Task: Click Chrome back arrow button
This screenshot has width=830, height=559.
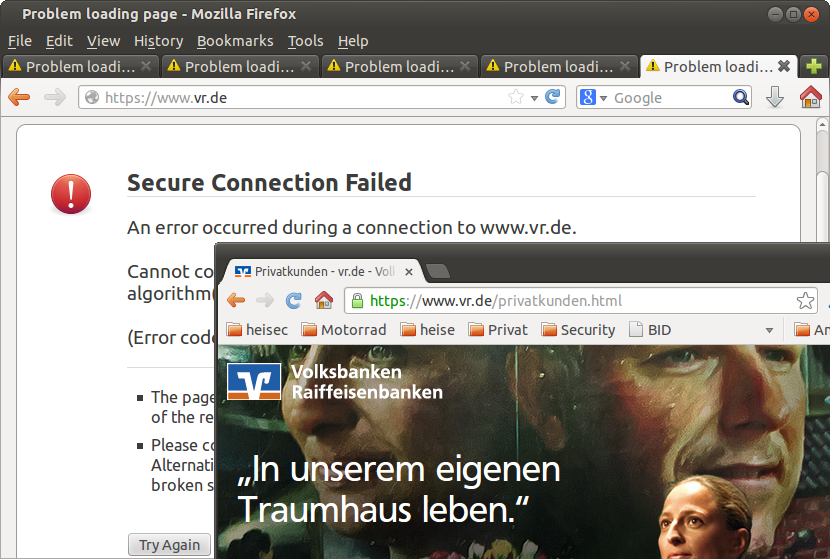Action: [236, 301]
